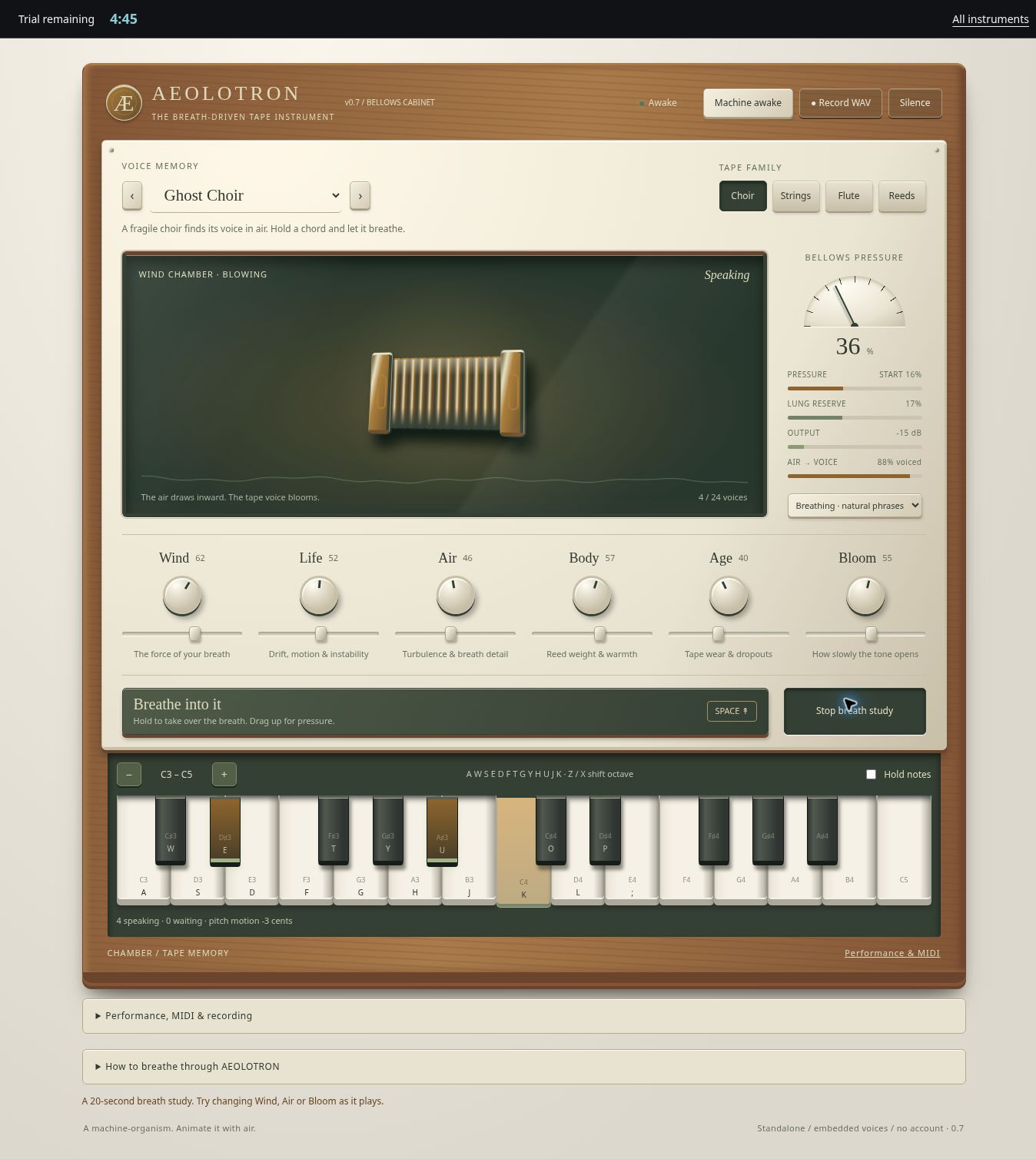This screenshot has height=1159, width=1036.
Task: Click the Bloom slider handle
Action: pyautogui.click(x=871, y=633)
